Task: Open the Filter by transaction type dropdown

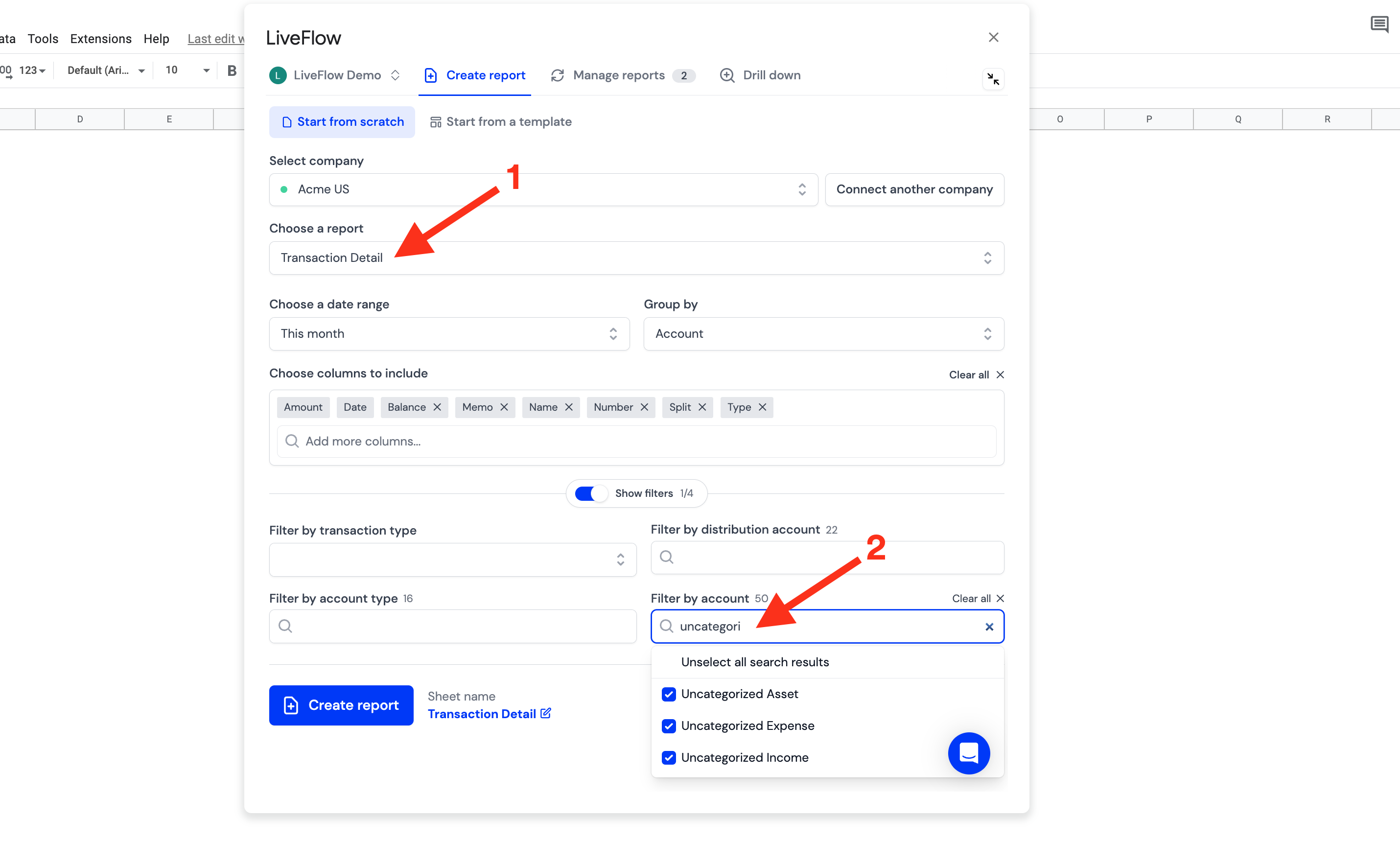Action: tap(453, 560)
